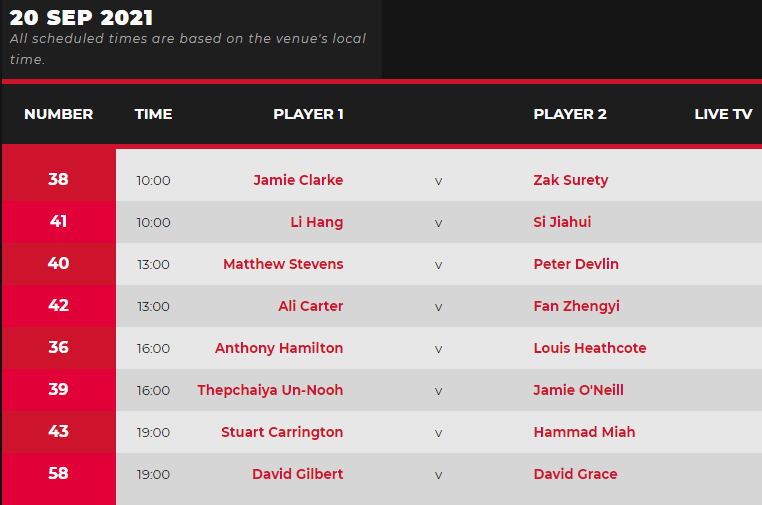The width and height of the screenshot is (762, 505).
Task: Open Si Jiahui player link
Action: tap(562, 222)
